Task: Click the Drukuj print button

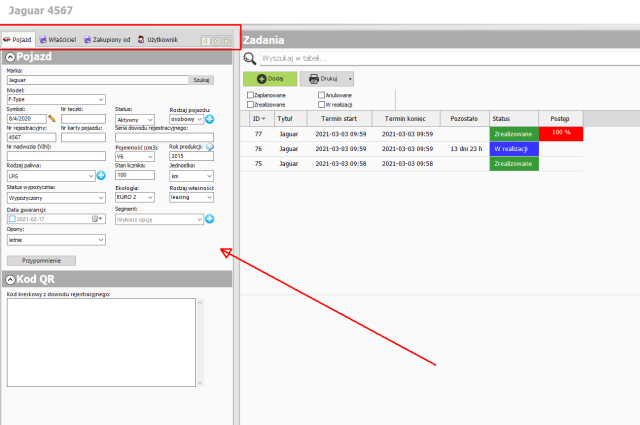Action: tap(323, 79)
